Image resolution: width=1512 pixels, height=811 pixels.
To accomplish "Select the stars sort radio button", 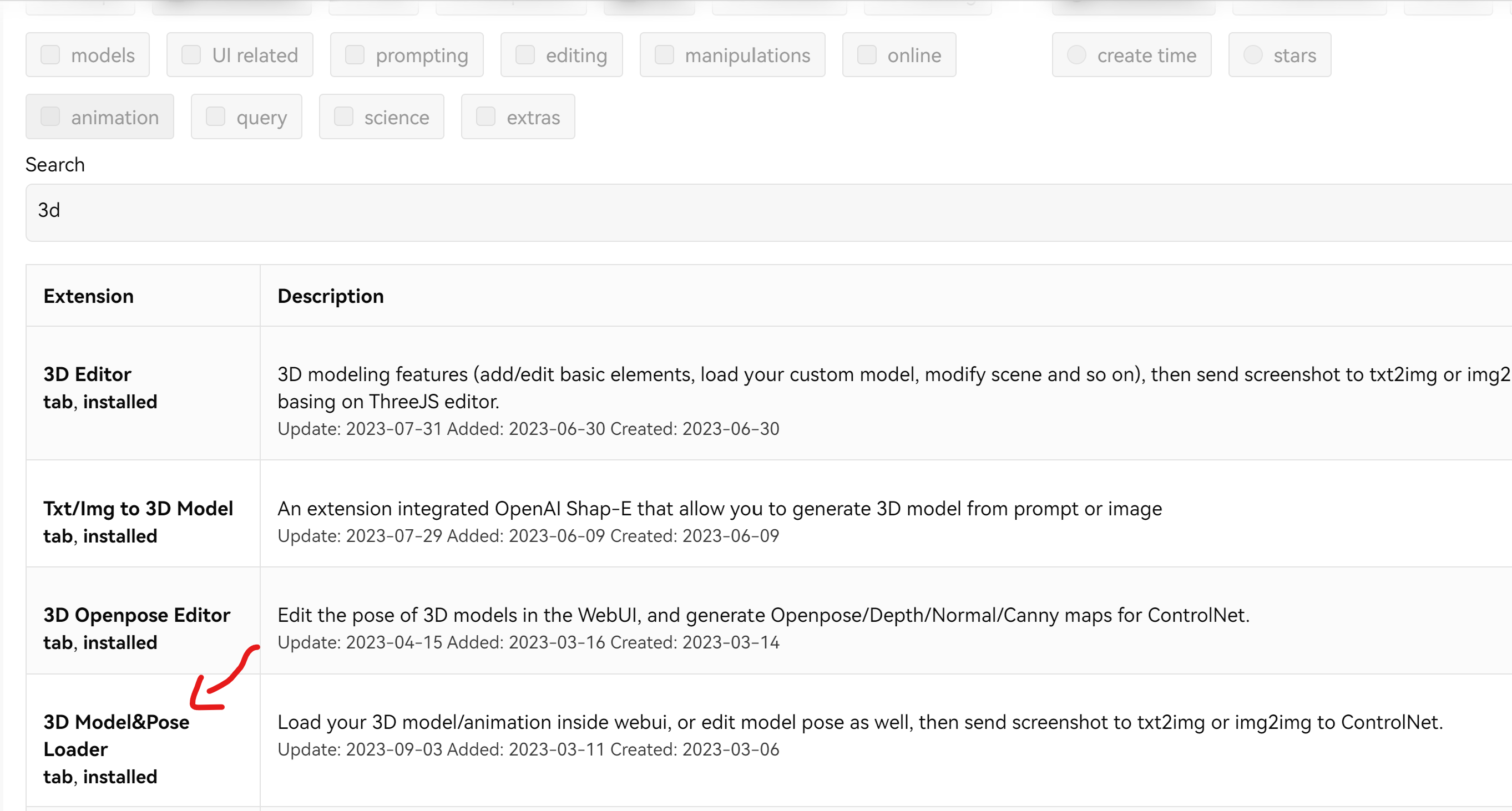I will click(x=1253, y=55).
